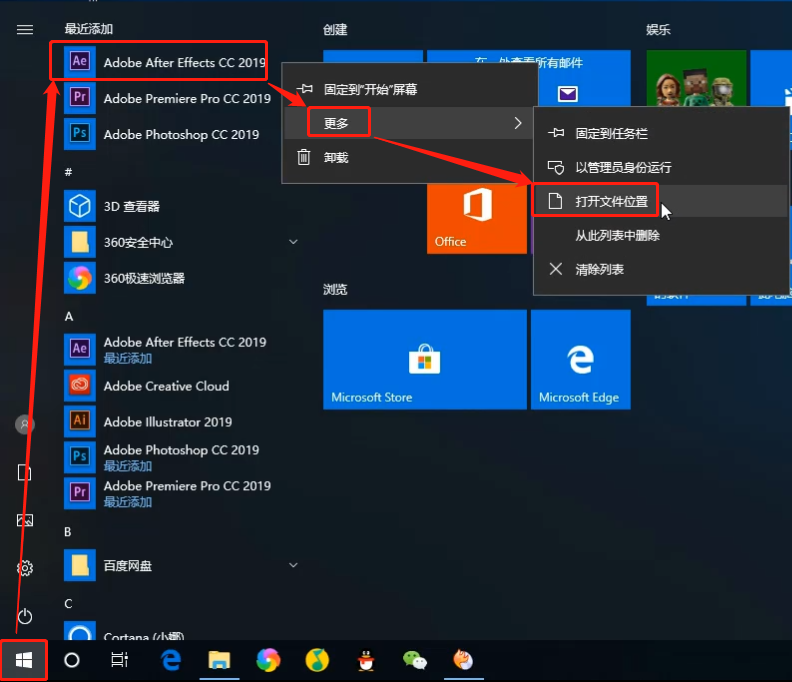Open Task View on the taskbar
The image size is (792, 682).
[119, 660]
